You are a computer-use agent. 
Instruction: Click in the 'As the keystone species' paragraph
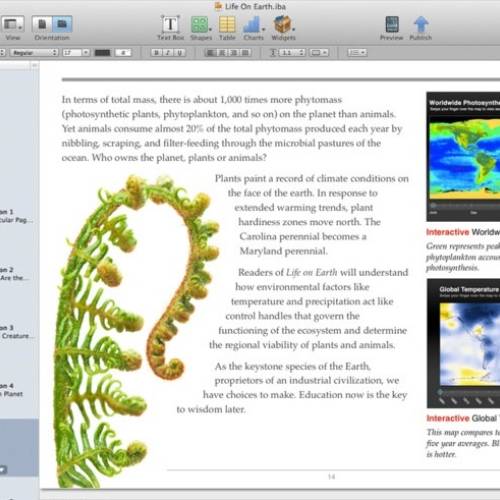(292, 387)
